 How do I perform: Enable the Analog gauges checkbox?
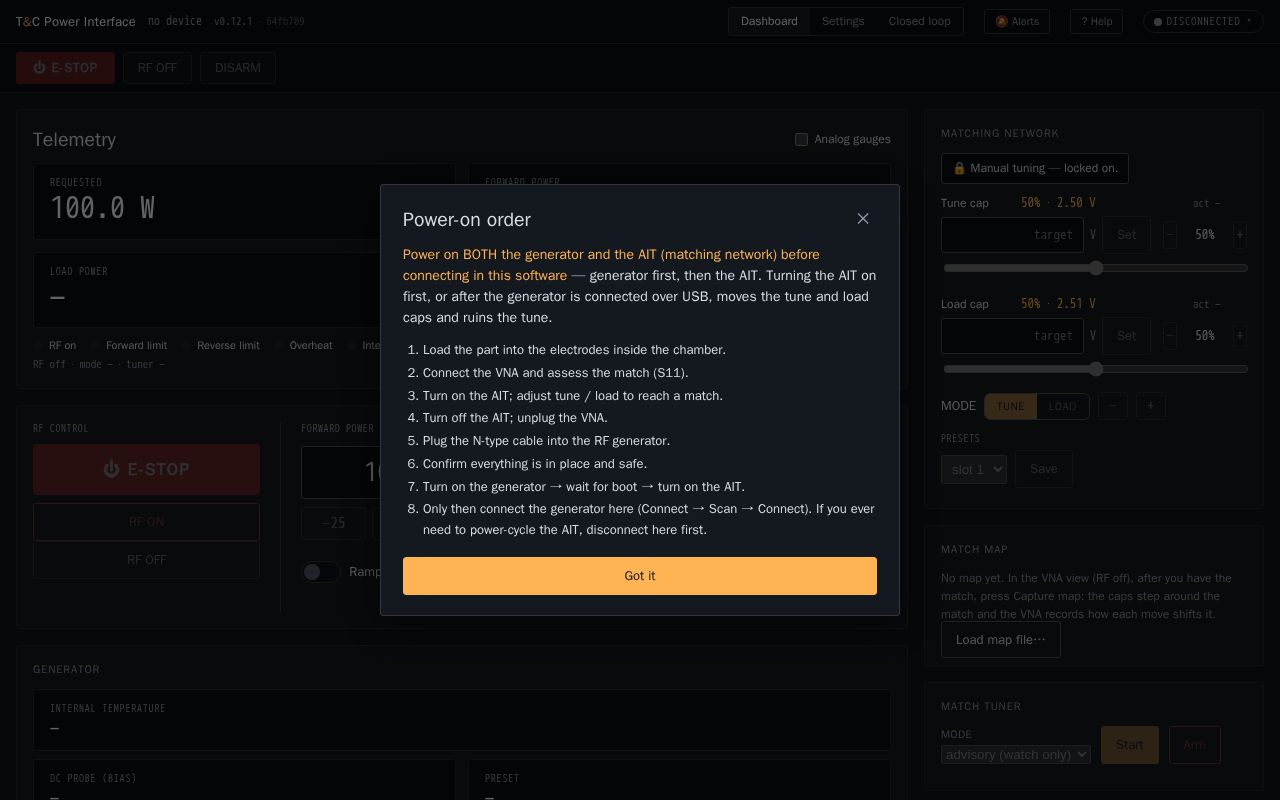pos(801,139)
